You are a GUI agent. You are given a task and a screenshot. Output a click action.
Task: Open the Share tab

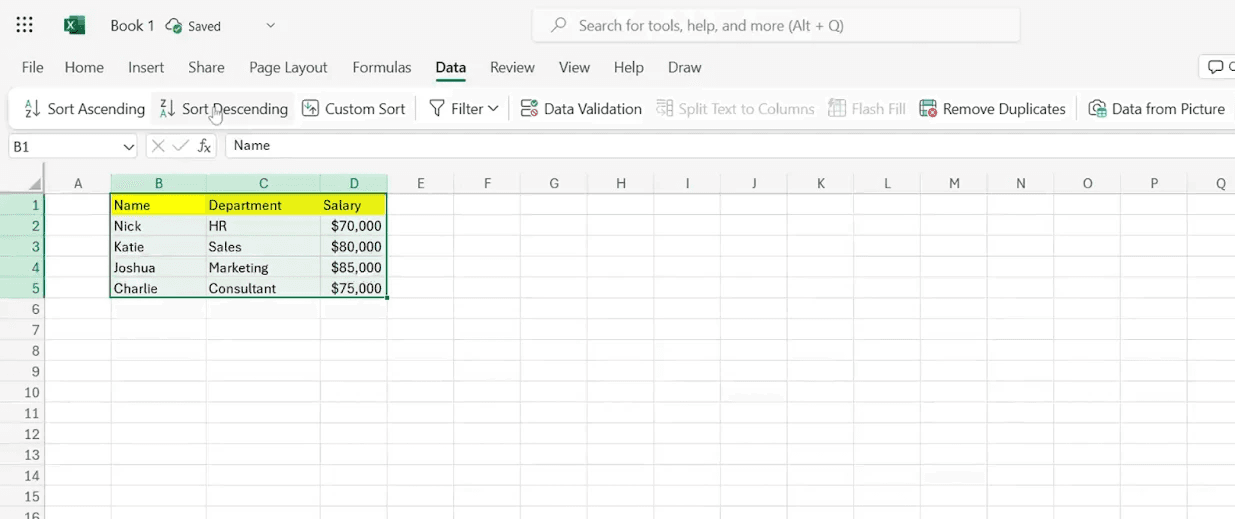pyautogui.click(x=206, y=67)
